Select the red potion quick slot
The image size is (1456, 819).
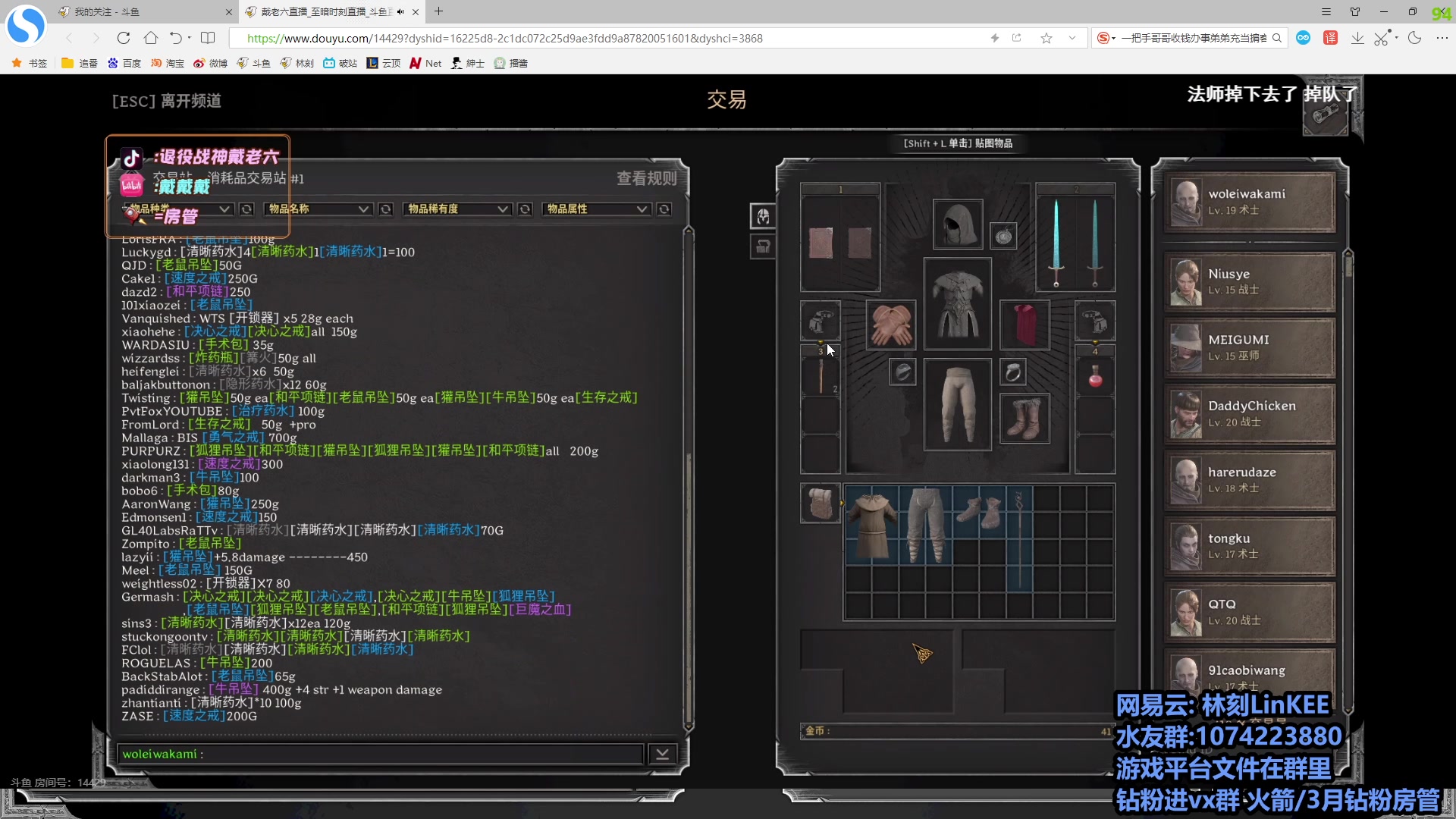(1095, 377)
